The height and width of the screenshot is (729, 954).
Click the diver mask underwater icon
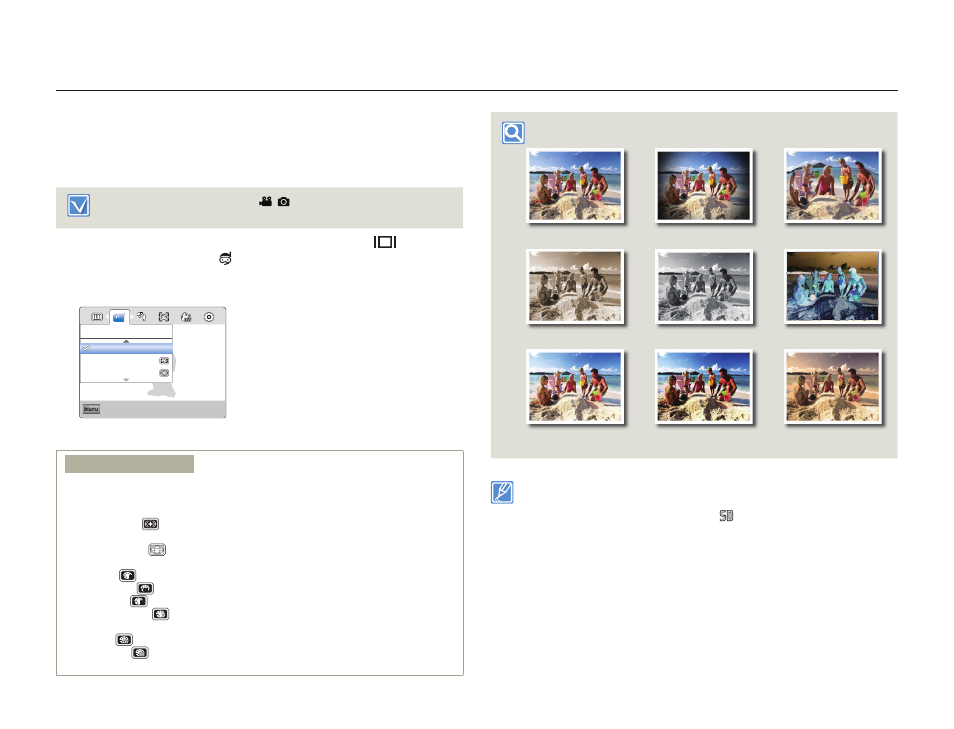(225, 259)
